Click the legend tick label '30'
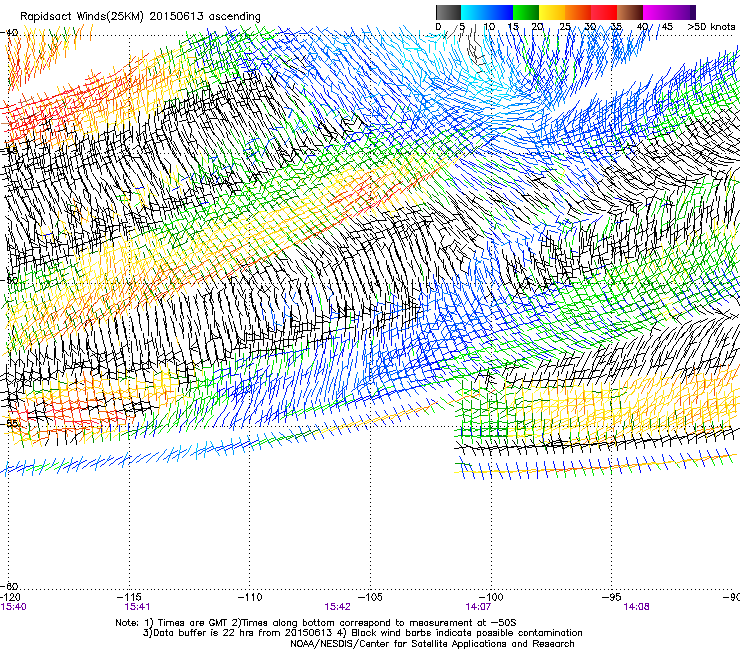 point(590,27)
